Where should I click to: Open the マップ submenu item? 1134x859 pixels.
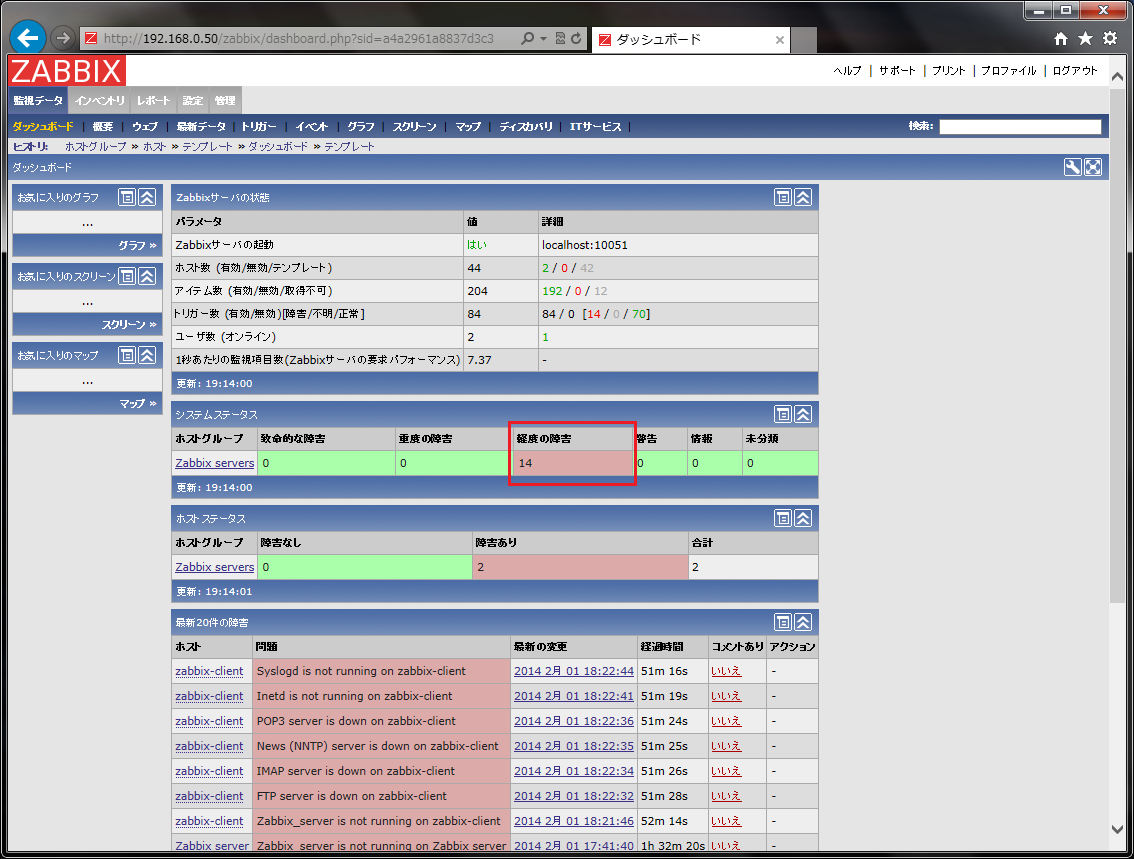pyautogui.click(x=468, y=127)
